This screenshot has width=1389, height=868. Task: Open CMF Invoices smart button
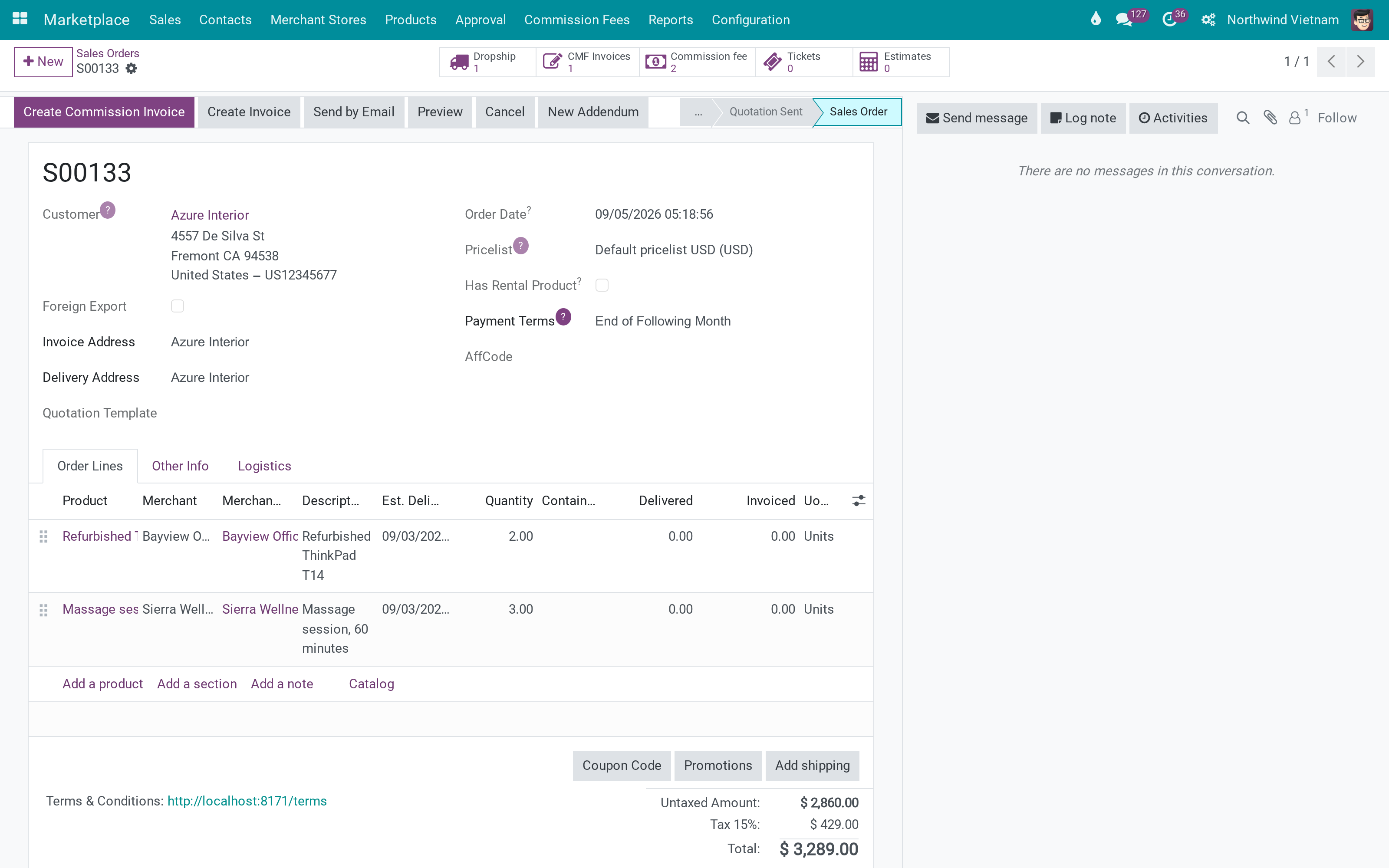pyautogui.click(x=587, y=62)
